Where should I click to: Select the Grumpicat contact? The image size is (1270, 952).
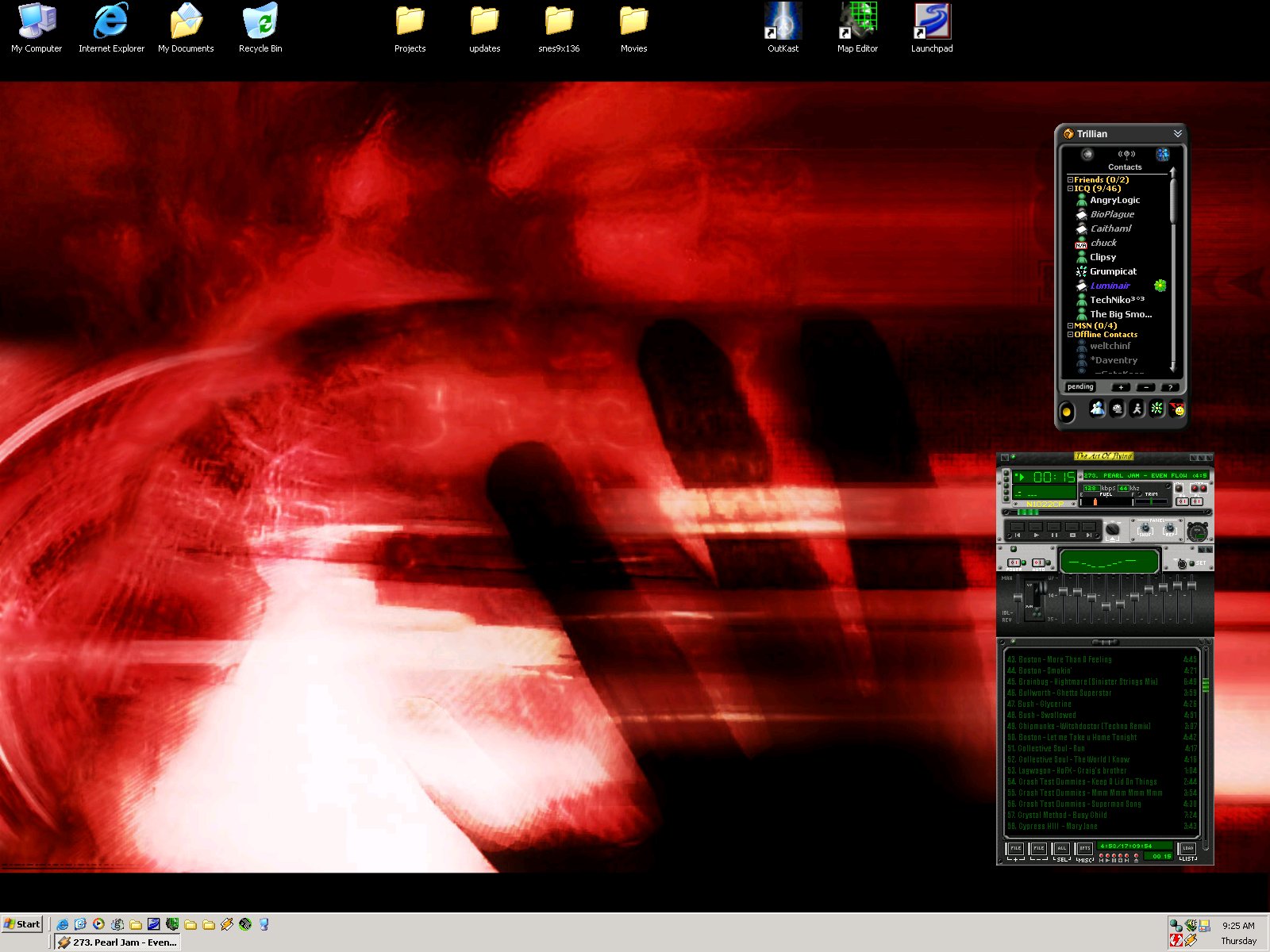pyautogui.click(x=1113, y=271)
